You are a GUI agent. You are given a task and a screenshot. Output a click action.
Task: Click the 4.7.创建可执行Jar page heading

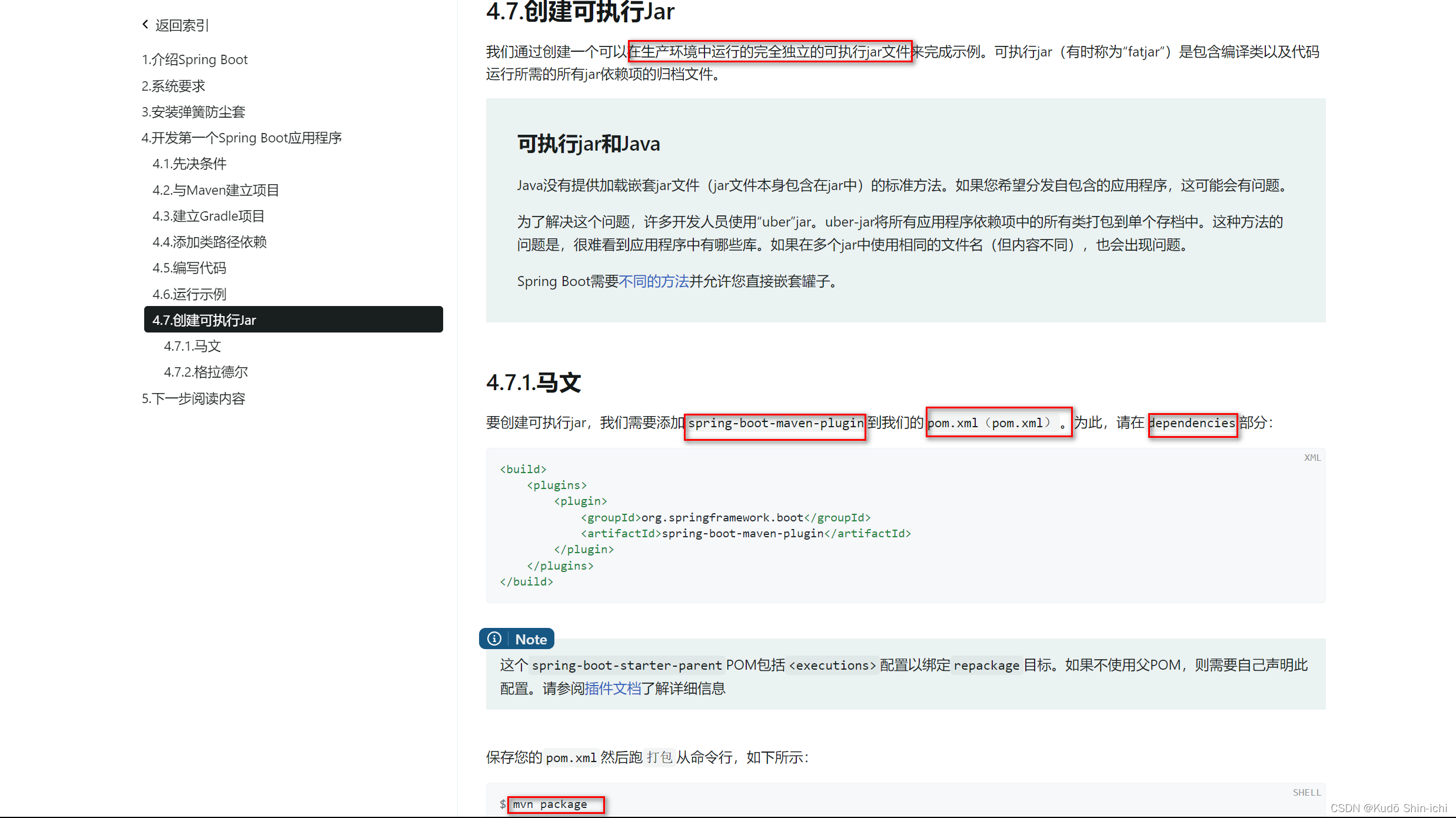coord(580,12)
